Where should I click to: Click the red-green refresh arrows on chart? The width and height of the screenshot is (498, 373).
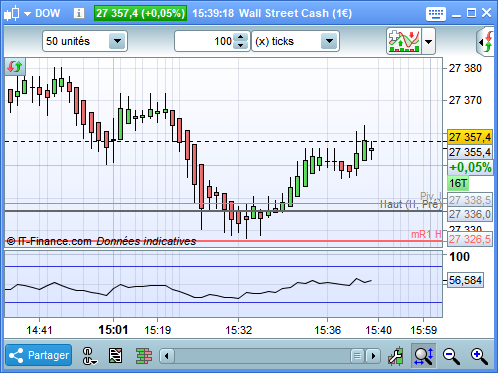[15, 66]
